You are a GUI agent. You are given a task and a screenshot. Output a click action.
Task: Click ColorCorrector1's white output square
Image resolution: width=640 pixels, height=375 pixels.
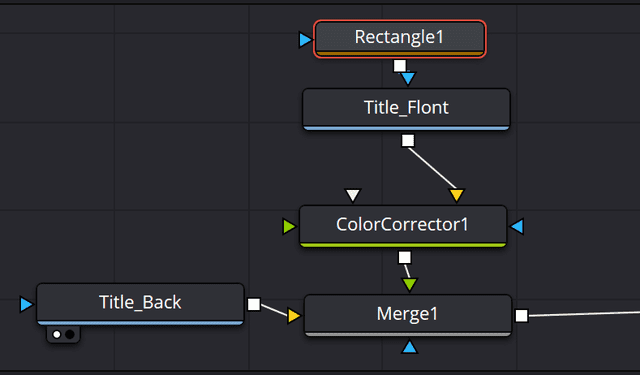click(404, 257)
